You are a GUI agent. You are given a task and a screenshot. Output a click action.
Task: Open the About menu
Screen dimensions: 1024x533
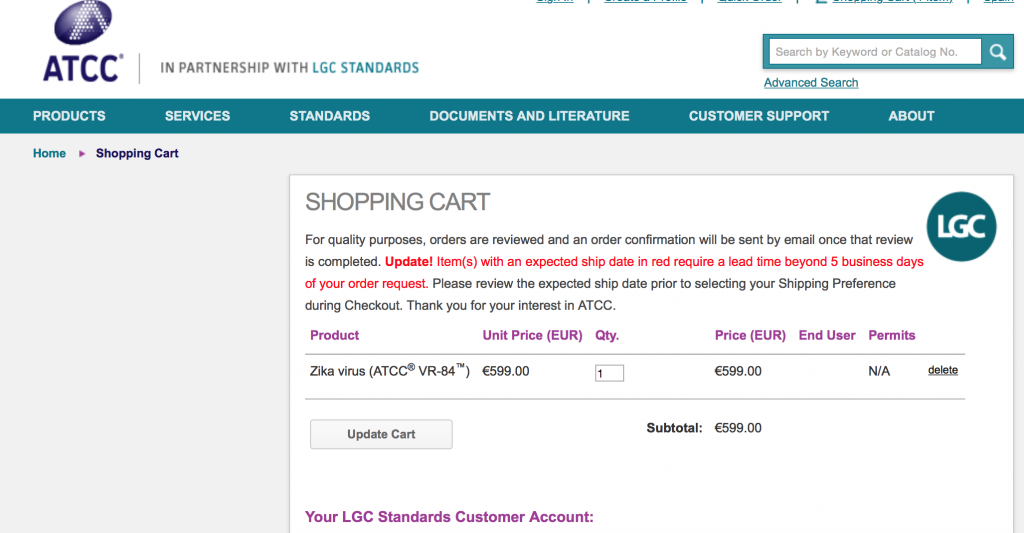tap(912, 116)
